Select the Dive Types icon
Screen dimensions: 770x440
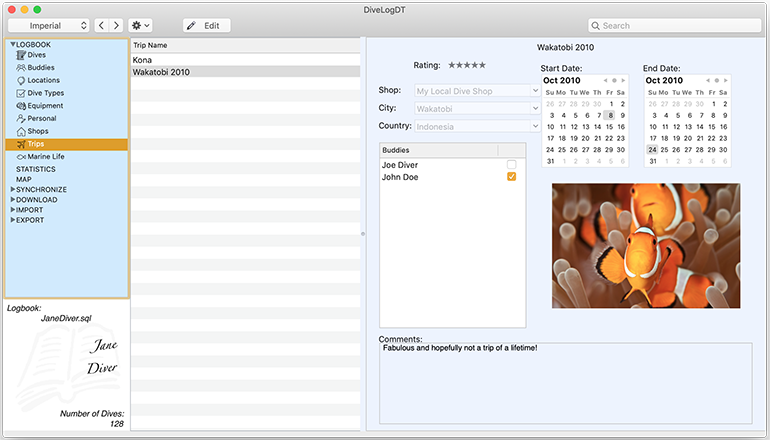click(21, 93)
